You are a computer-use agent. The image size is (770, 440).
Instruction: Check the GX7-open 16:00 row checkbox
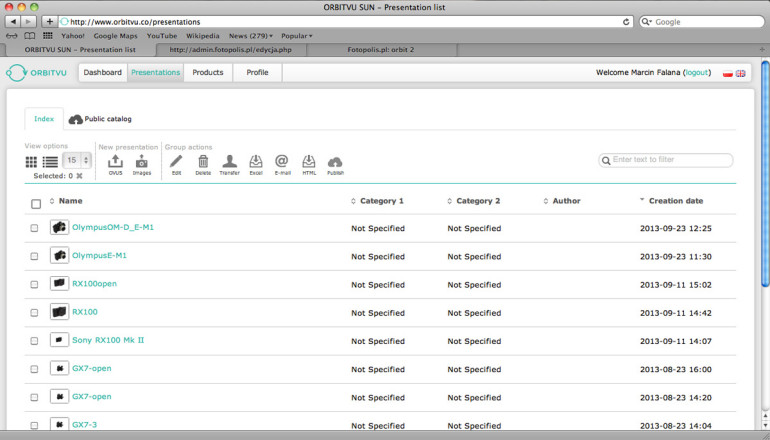pyautogui.click(x=34, y=369)
